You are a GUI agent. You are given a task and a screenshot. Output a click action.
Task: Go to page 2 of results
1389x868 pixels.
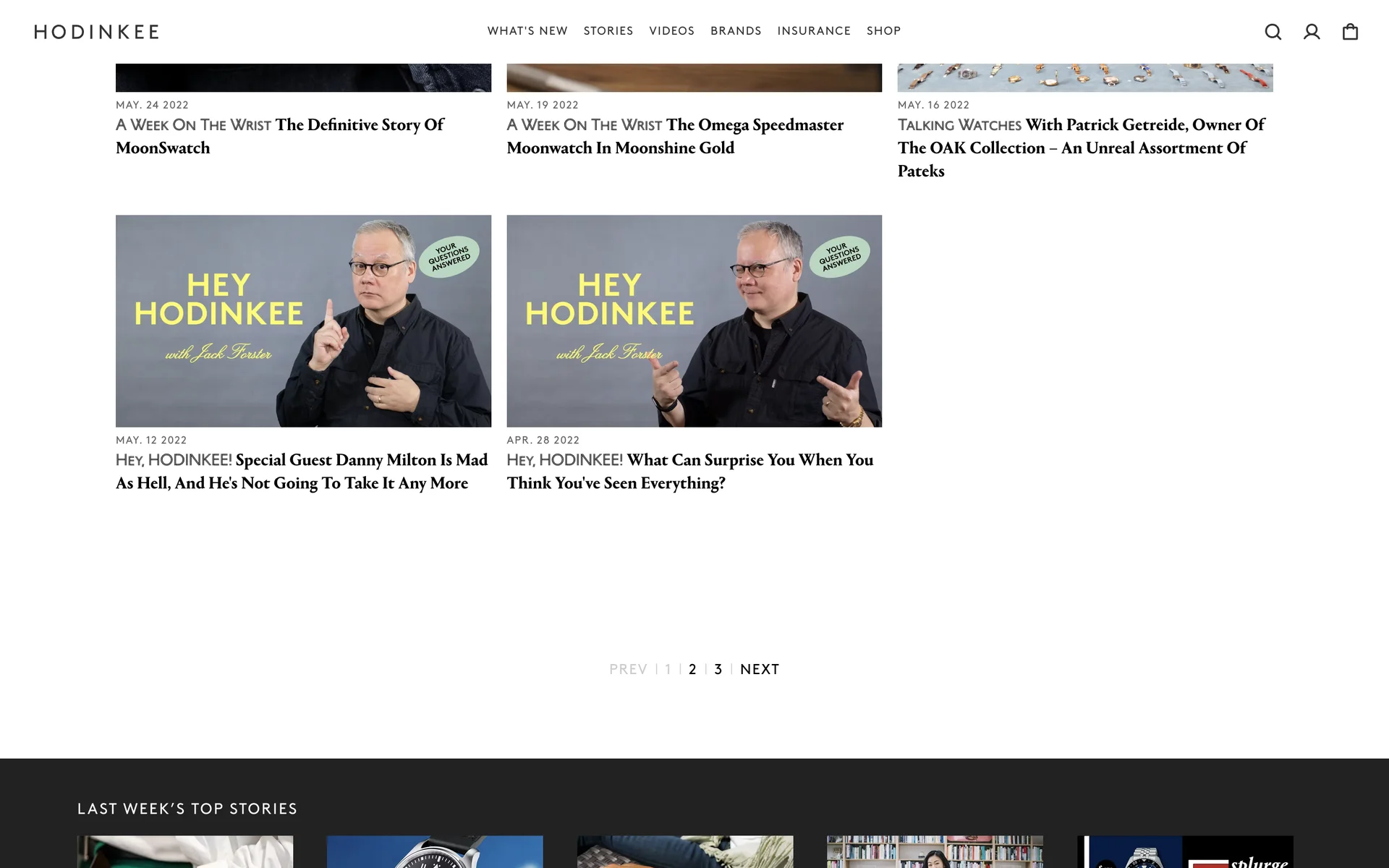(692, 670)
